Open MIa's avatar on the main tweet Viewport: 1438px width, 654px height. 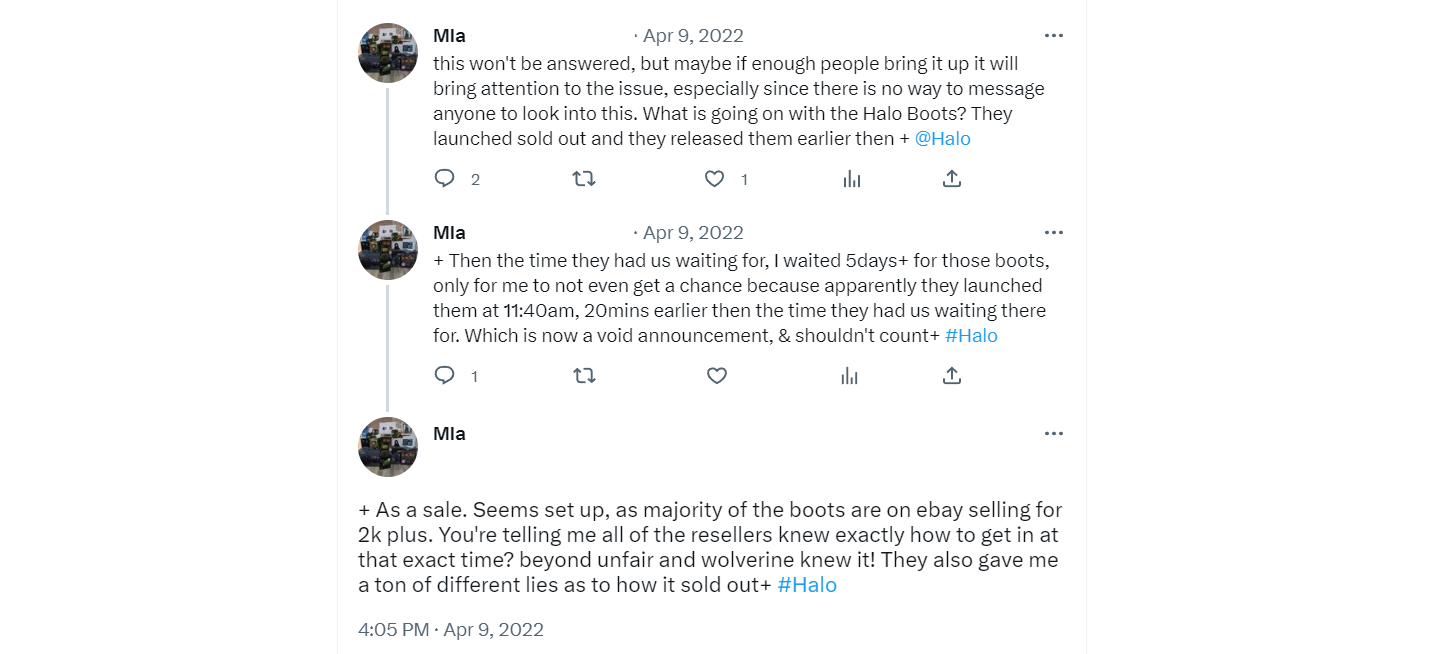[x=388, y=447]
